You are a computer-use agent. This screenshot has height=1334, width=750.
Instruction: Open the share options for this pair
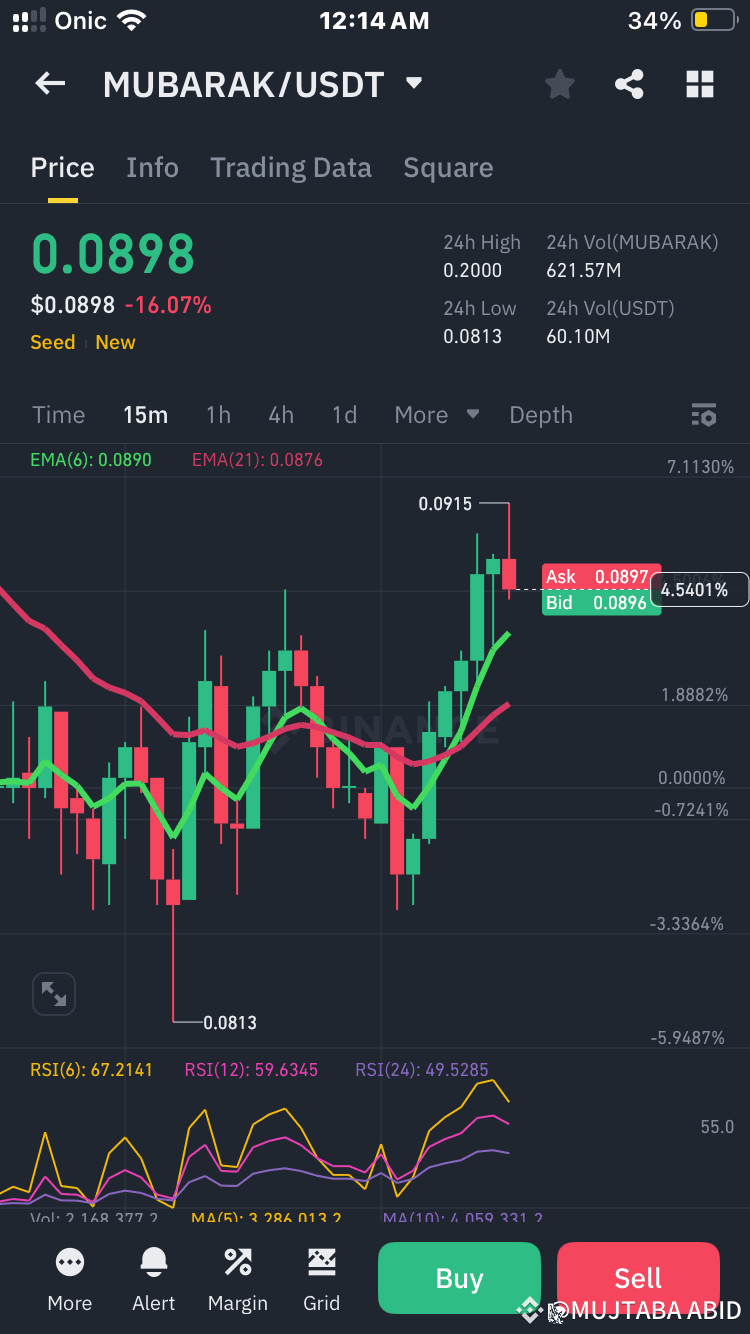[x=629, y=84]
